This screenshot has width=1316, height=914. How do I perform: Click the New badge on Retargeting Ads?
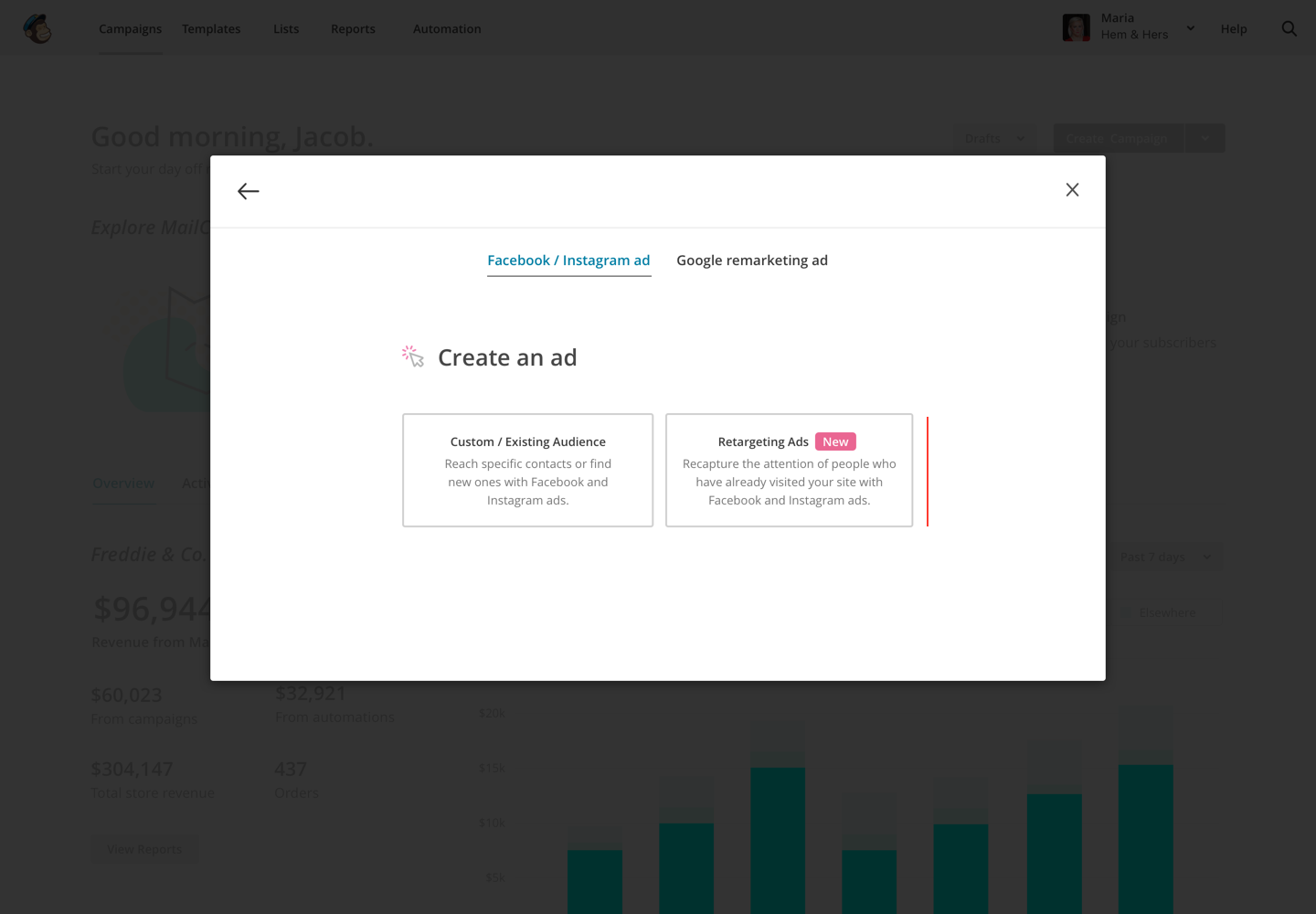tap(835, 441)
